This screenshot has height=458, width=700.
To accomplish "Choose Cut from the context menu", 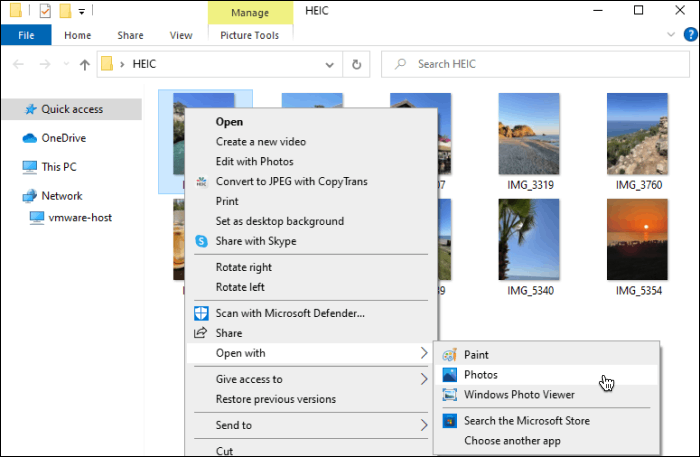I will click(311, 450).
